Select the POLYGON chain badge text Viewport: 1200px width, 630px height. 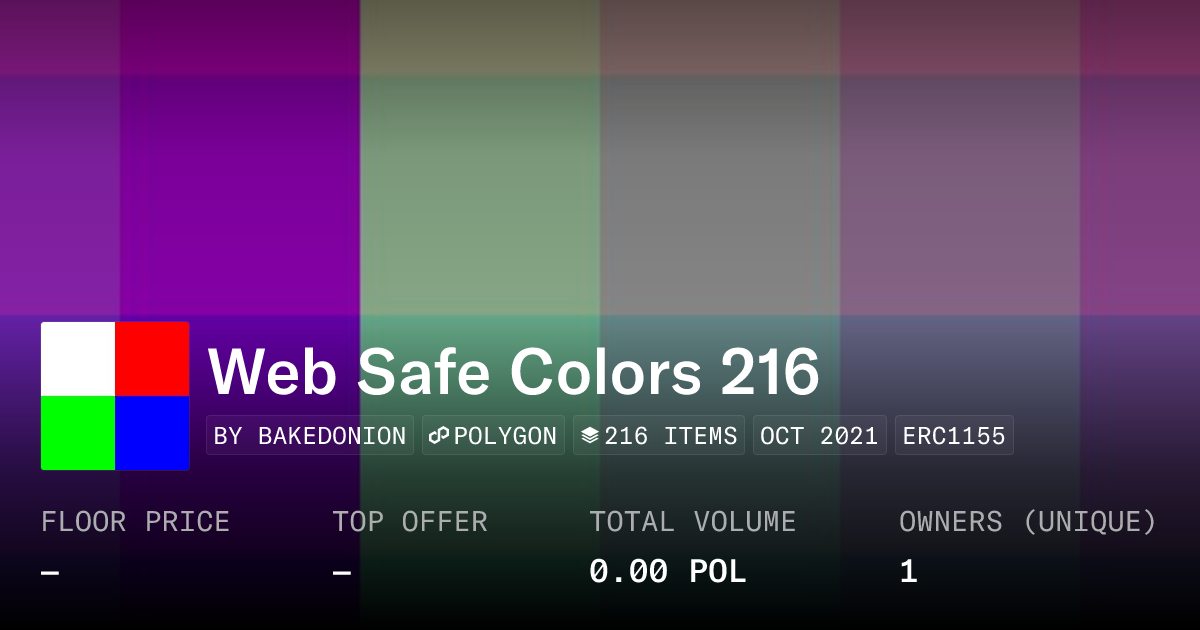coord(505,436)
